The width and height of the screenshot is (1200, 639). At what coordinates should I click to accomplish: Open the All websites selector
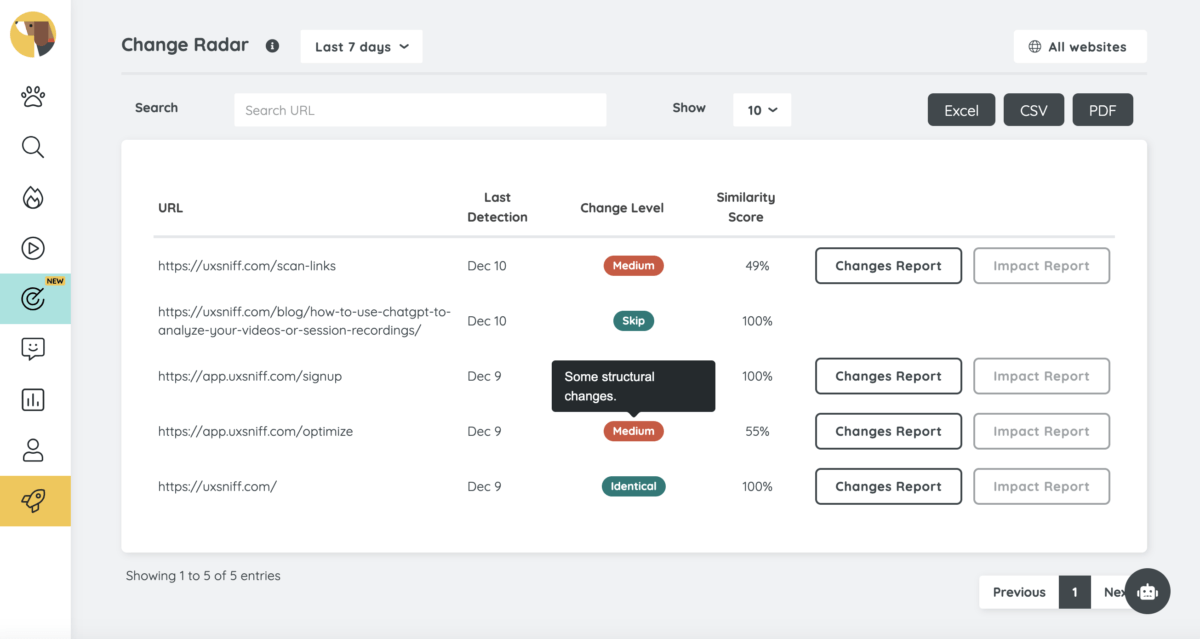point(1079,47)
